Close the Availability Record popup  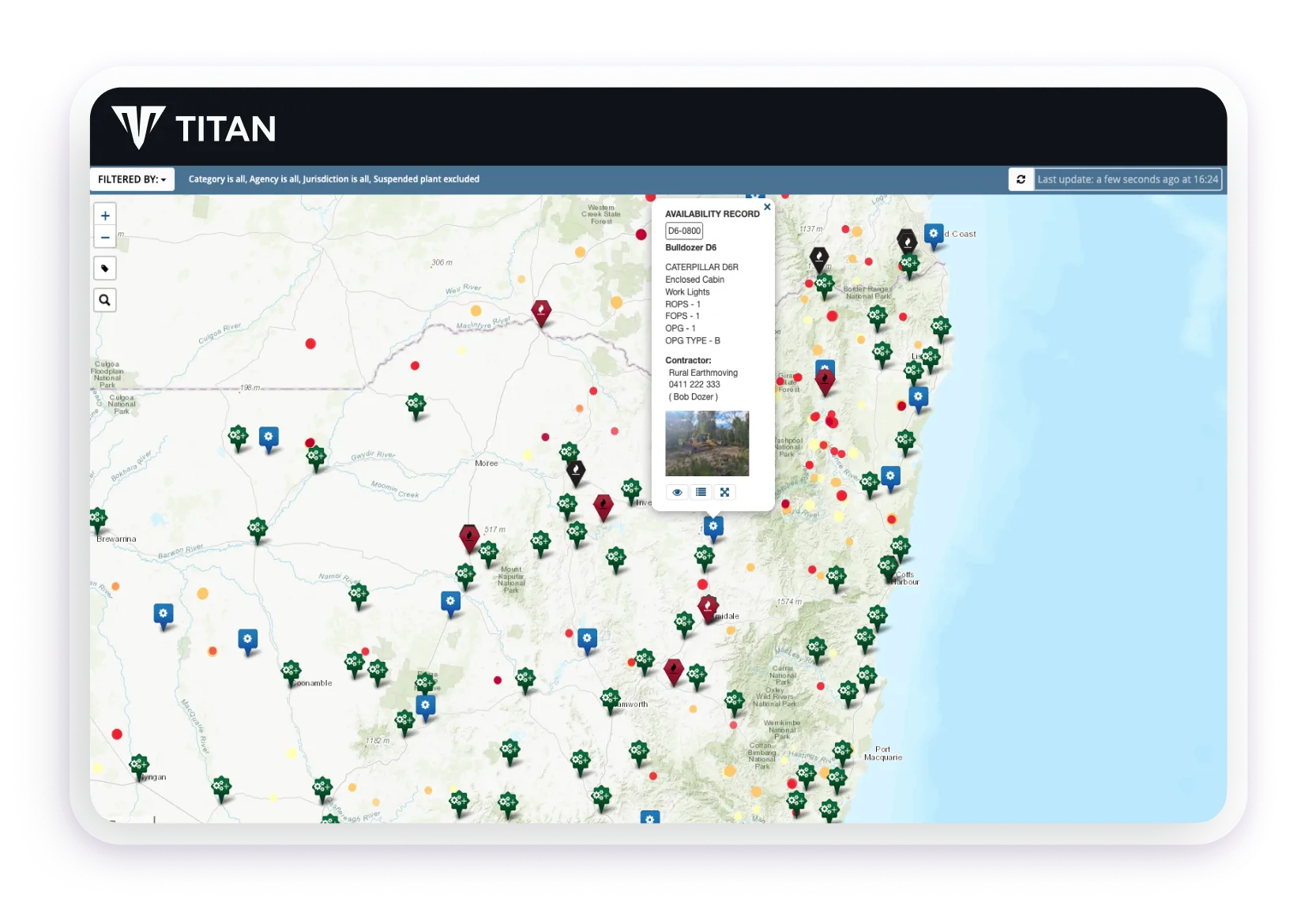pos(767,207)
